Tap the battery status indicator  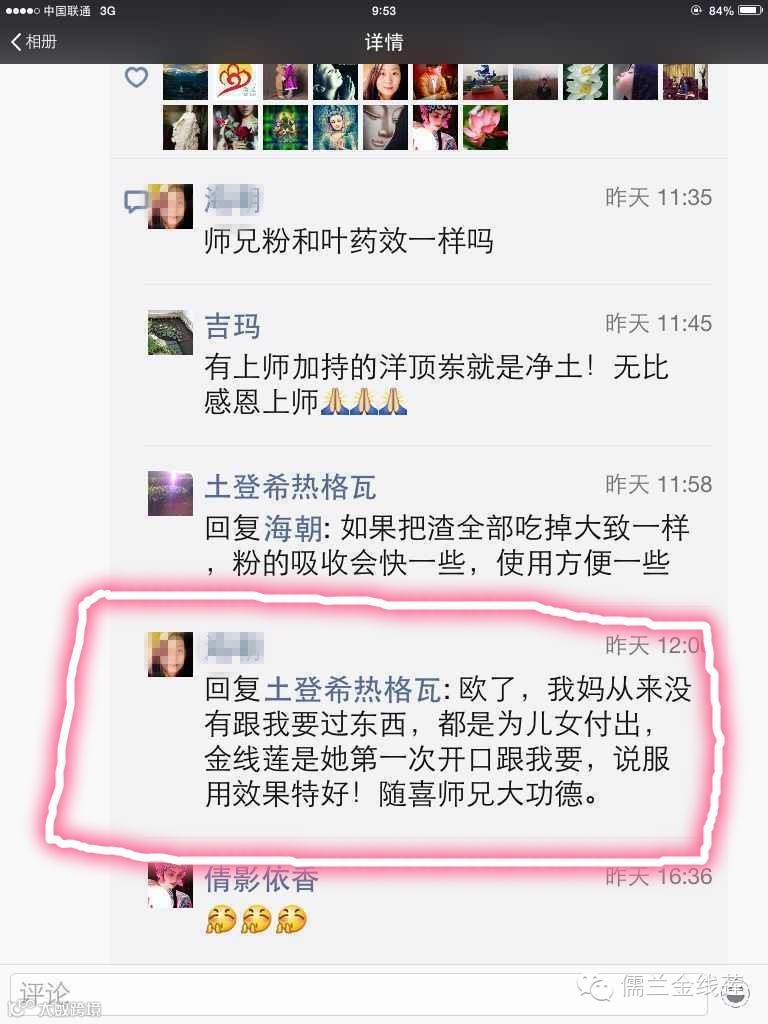(750, 10)
